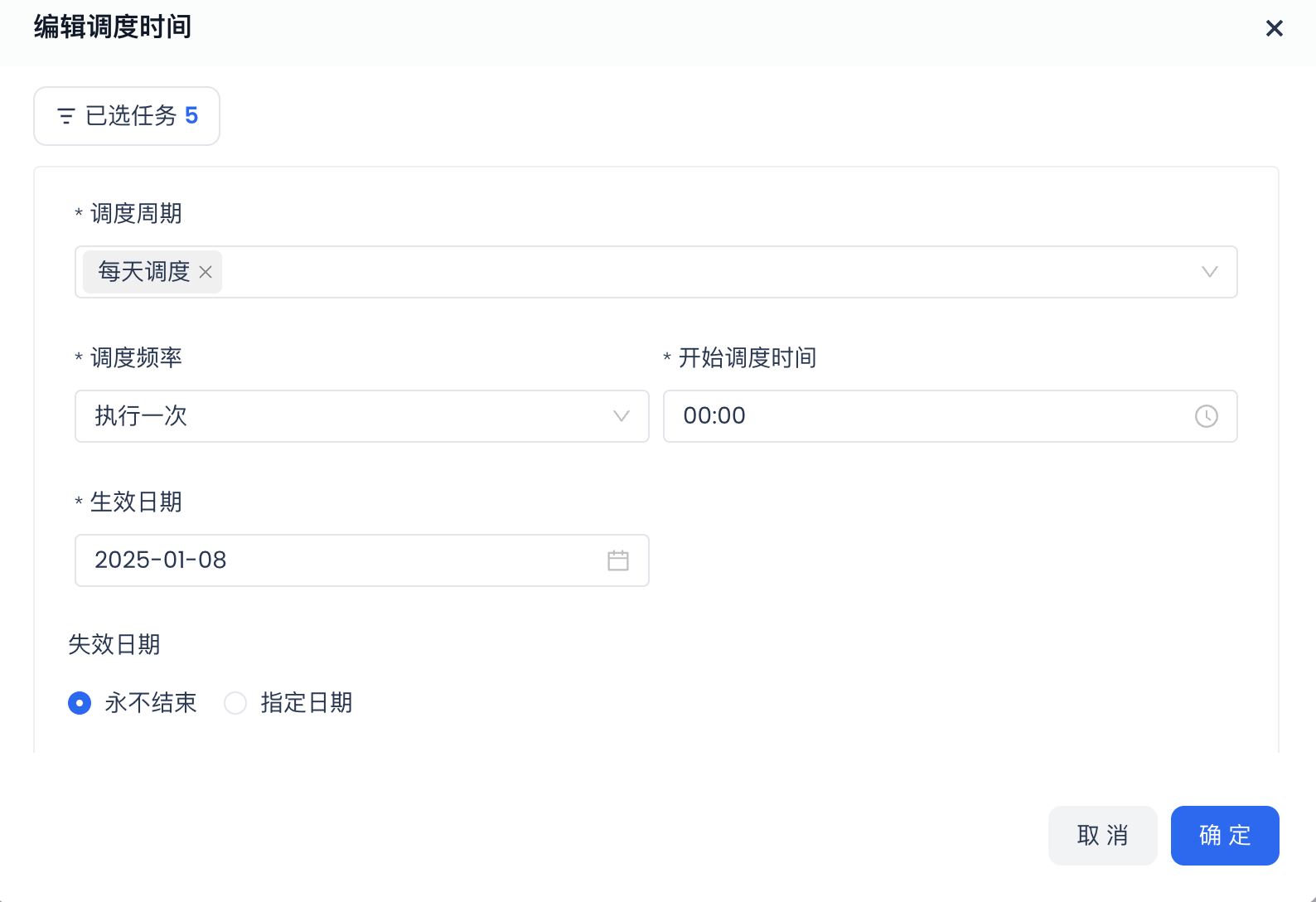Click the 指定日期 label text
The height and width of the screenshot is (902, 1316).
point(307,703)
